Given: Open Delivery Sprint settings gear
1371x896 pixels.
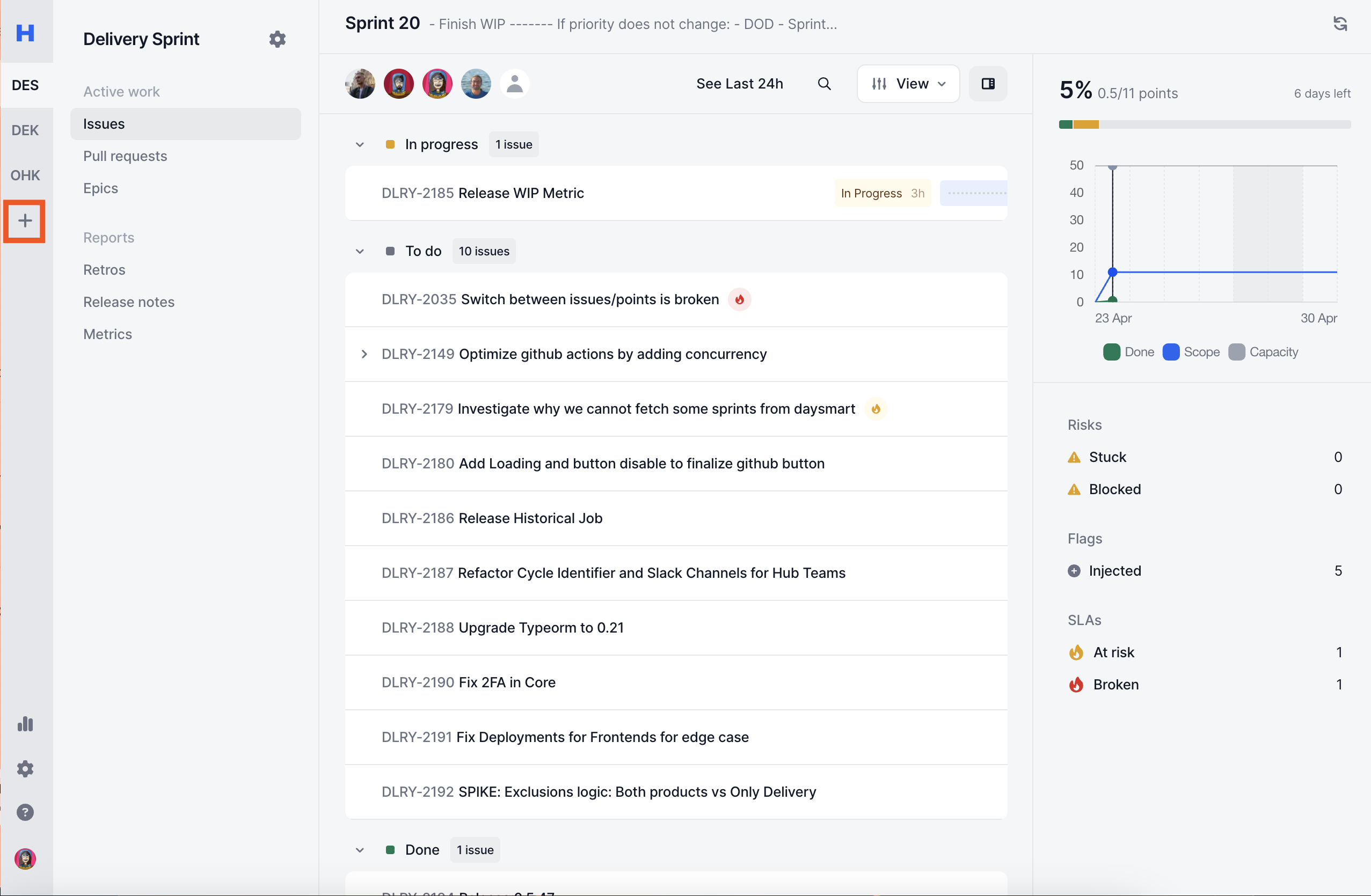Looking at the screenshot, I should [277, 39].
